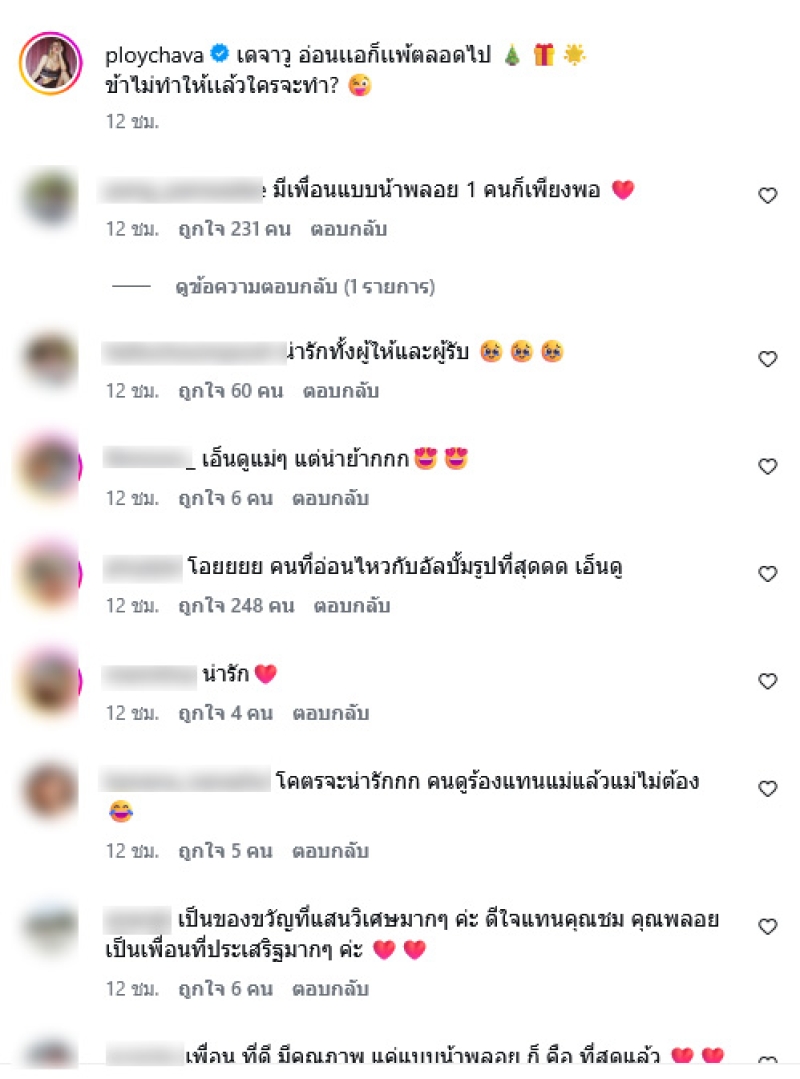Open ถูกใจ 4 คน likes list
This screenshot has height=1079, width=800.
click(225, 713)
